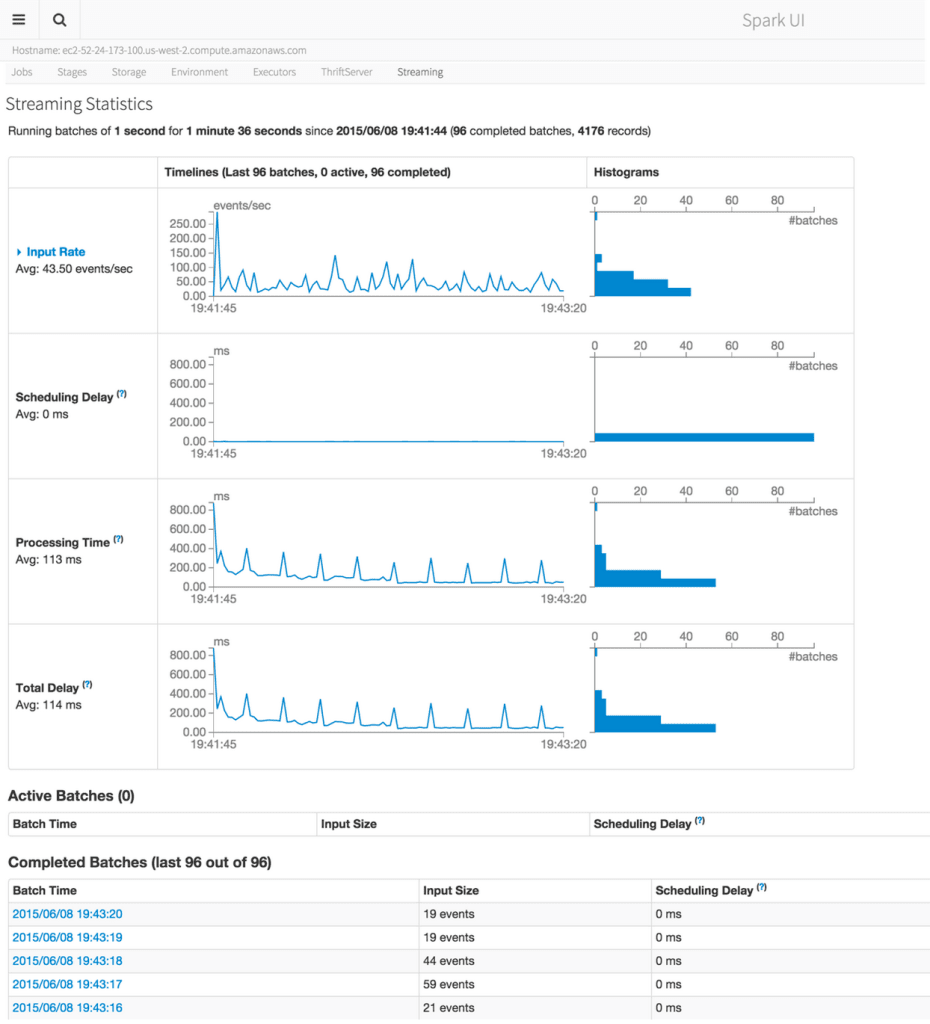Click help icon next to Total Delay
The width and height of the screenshot is (930, 1024).
click(x=87, y=685)
